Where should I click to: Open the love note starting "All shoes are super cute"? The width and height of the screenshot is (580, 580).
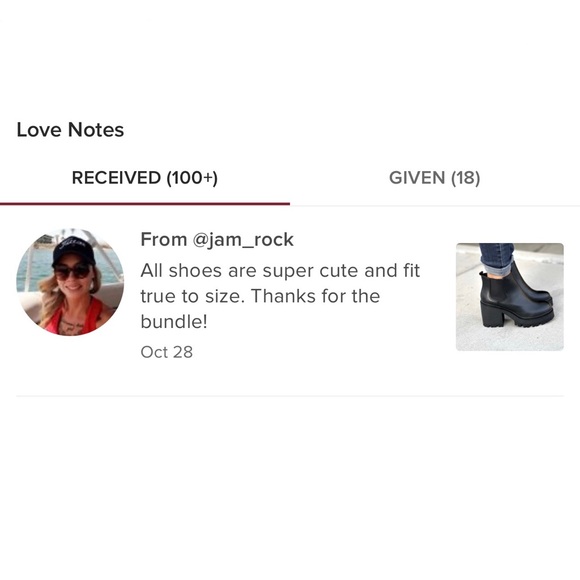280,296
